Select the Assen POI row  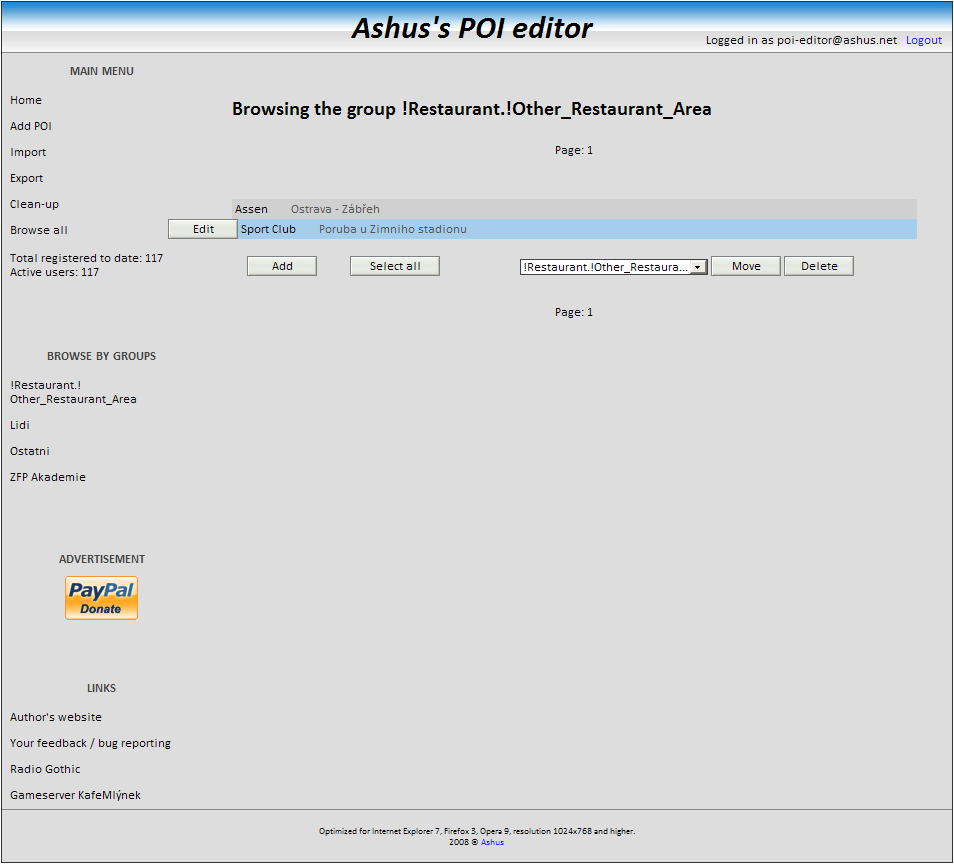point(252,209)
